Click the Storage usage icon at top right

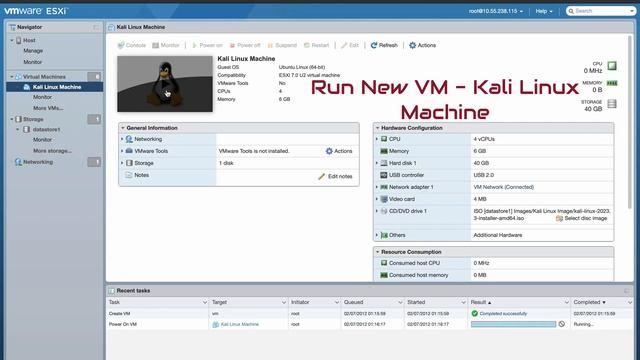click(612, 104)
